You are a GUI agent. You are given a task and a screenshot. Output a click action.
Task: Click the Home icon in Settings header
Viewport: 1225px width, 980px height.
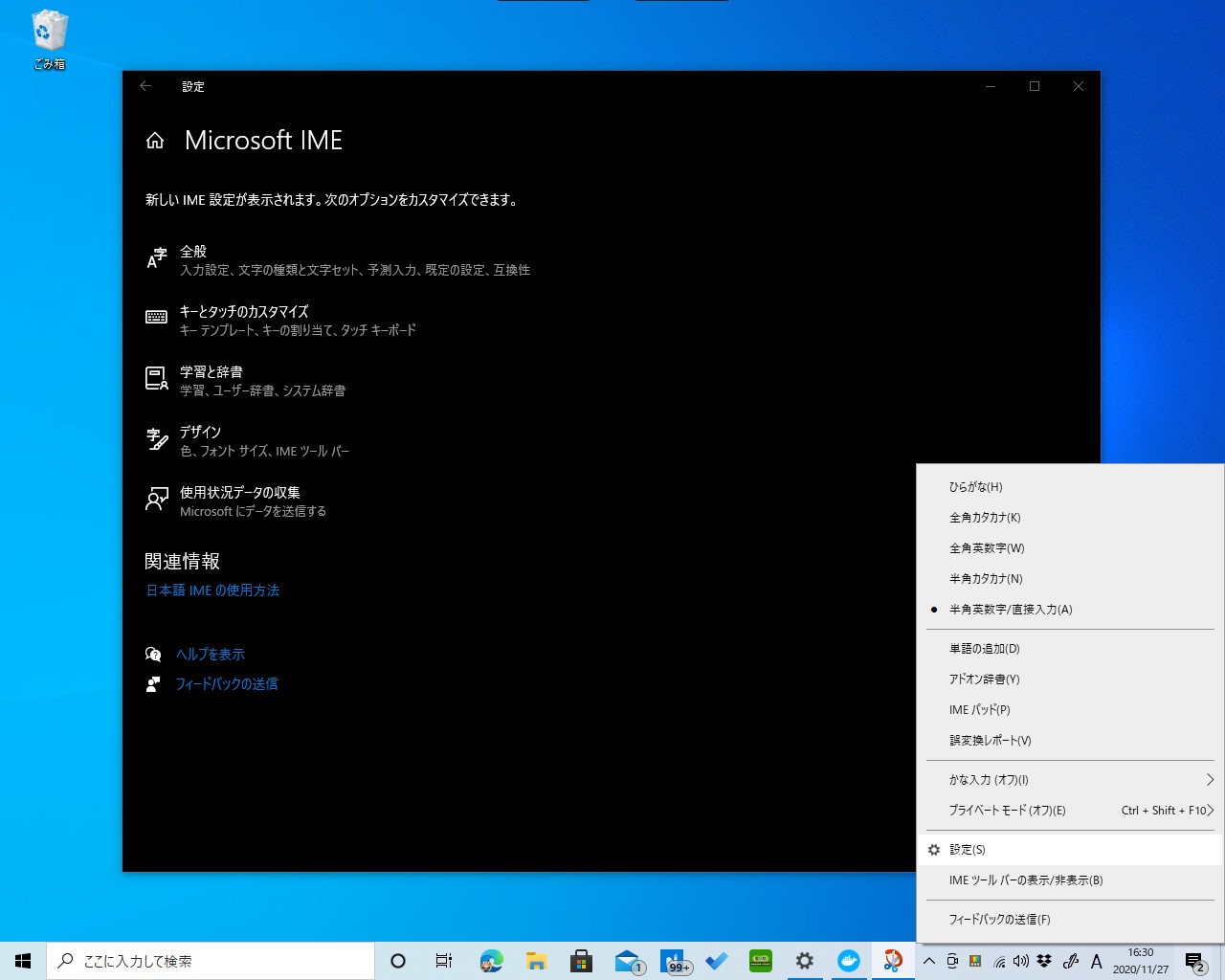[x=155, y=140]
